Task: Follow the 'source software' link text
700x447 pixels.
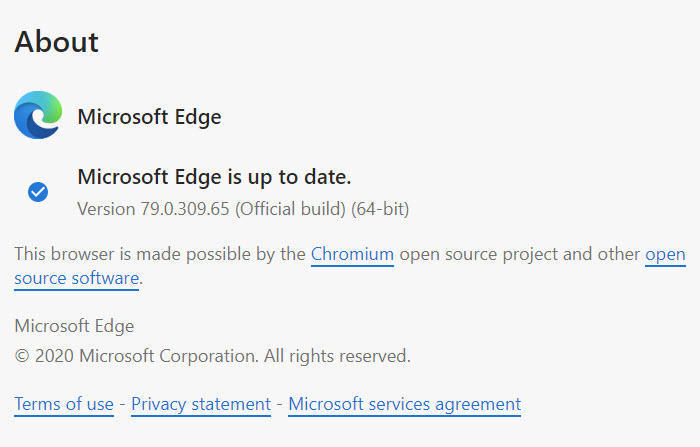Action: click(x=77, y=278)
